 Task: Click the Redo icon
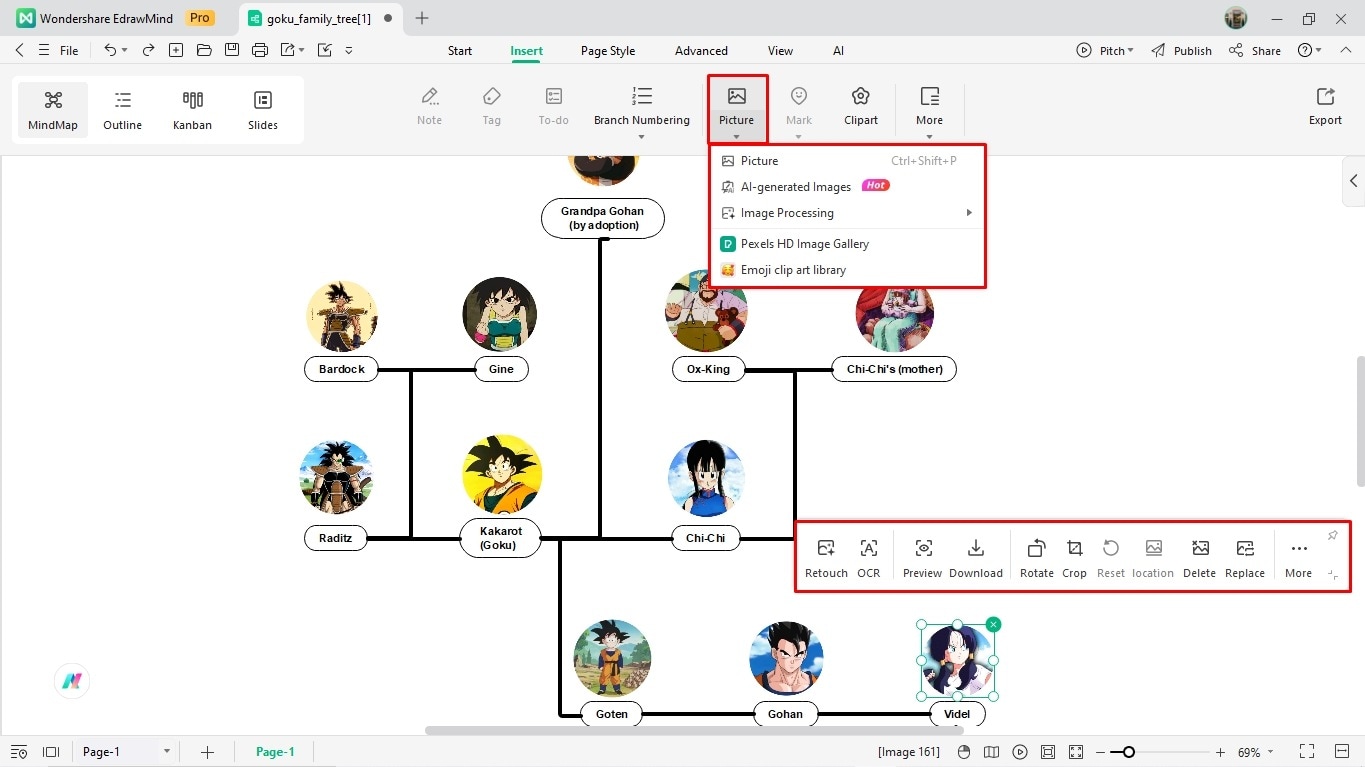pyautogui.click(x=148, y=50)
